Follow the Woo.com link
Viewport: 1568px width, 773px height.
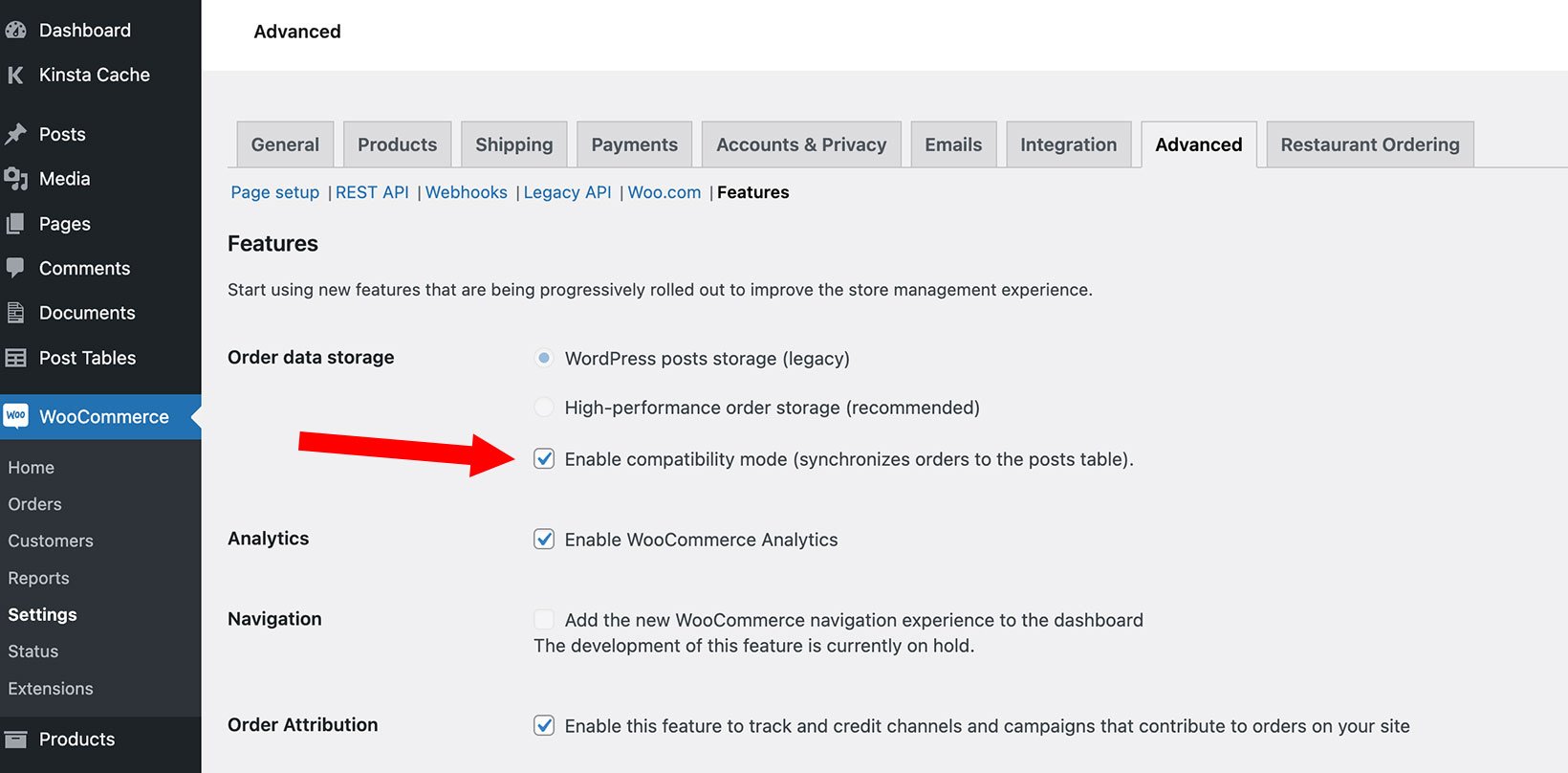pos(664,192)
